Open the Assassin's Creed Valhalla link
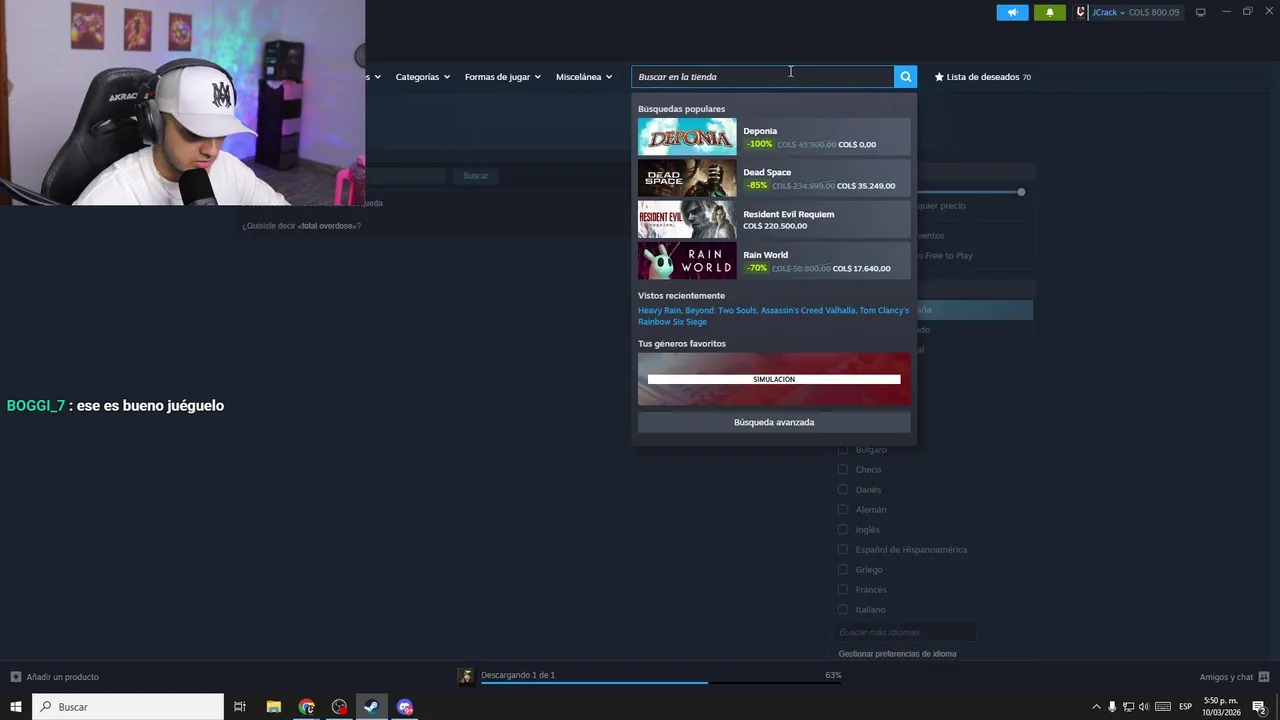This screenshot has width=1280, height=720. 808,311
